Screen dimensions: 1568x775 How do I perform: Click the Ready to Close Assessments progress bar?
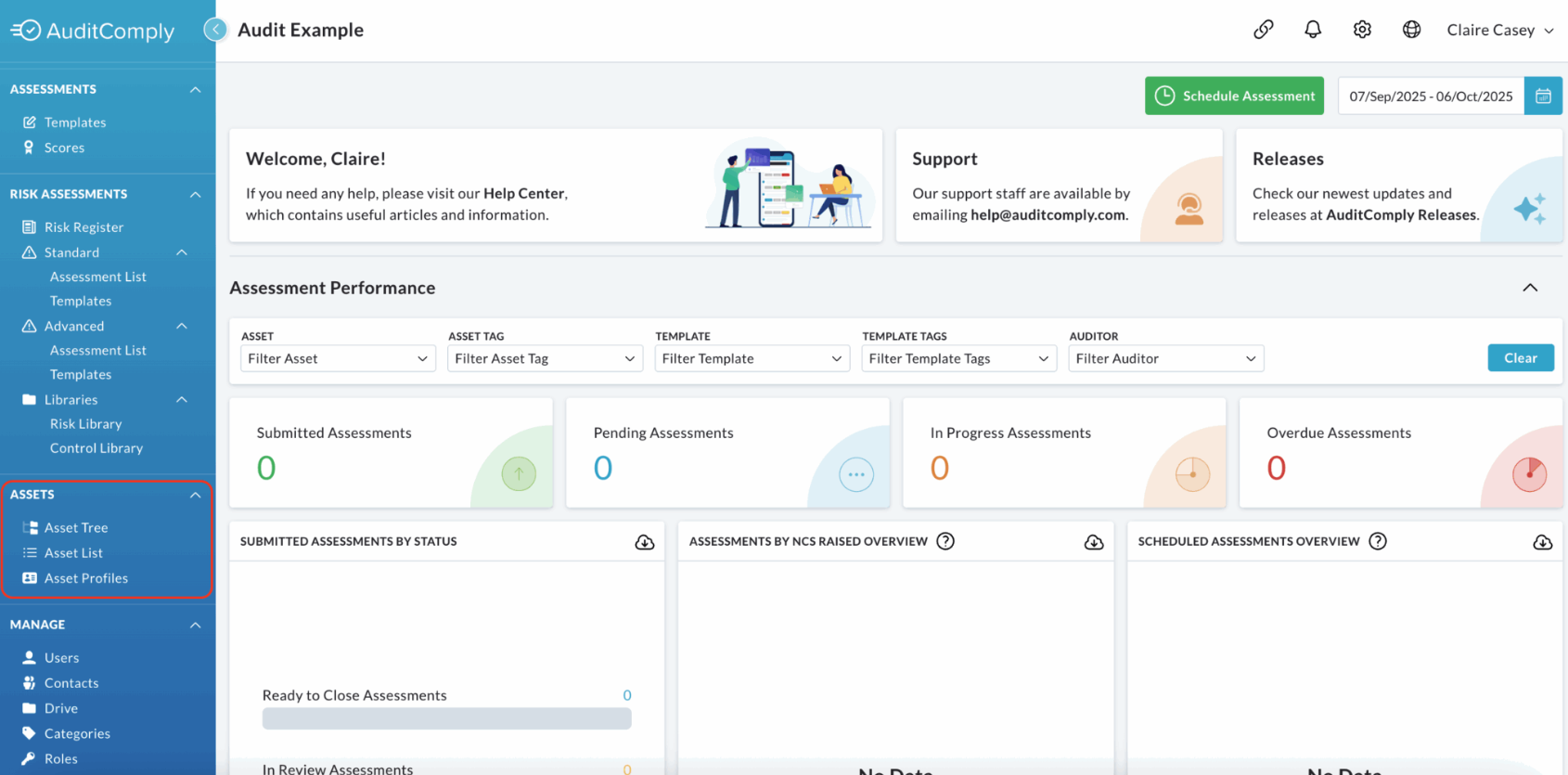447,718
